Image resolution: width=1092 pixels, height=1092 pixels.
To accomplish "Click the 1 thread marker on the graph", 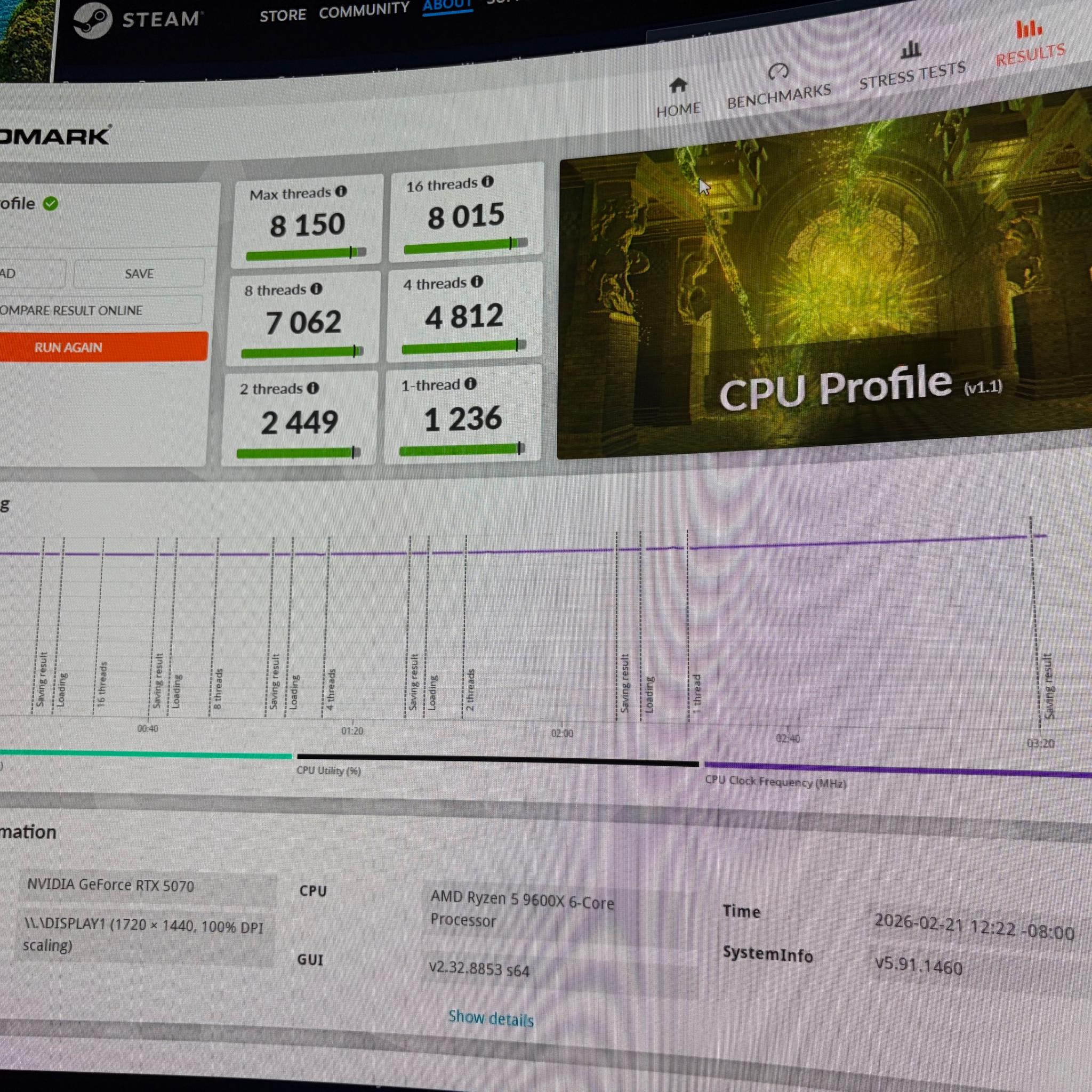I will coord(696,693).
